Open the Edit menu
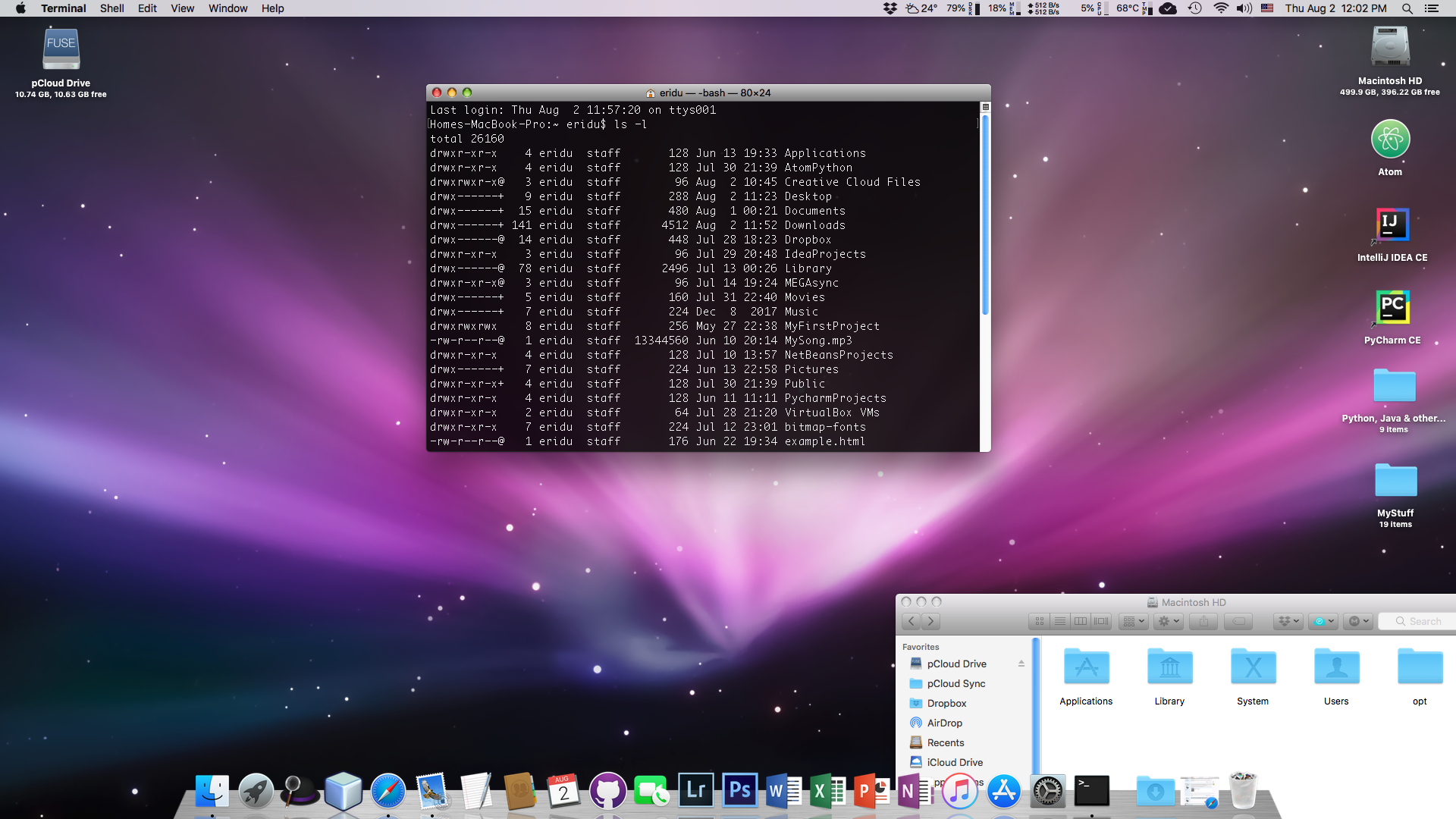 (147, 8)
